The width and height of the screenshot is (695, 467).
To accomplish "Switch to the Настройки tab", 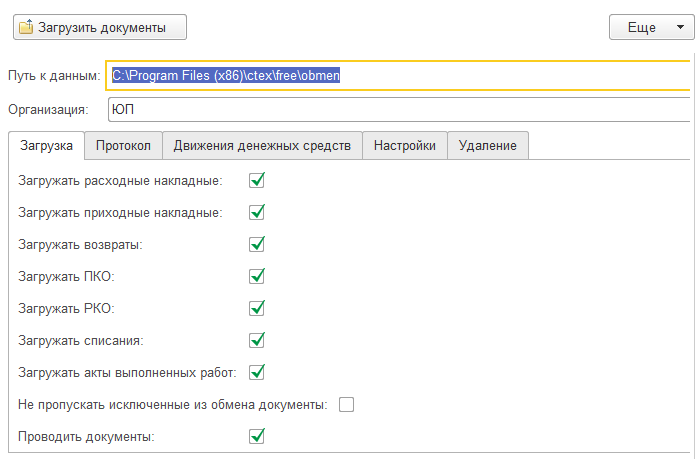I will [404, 146].
